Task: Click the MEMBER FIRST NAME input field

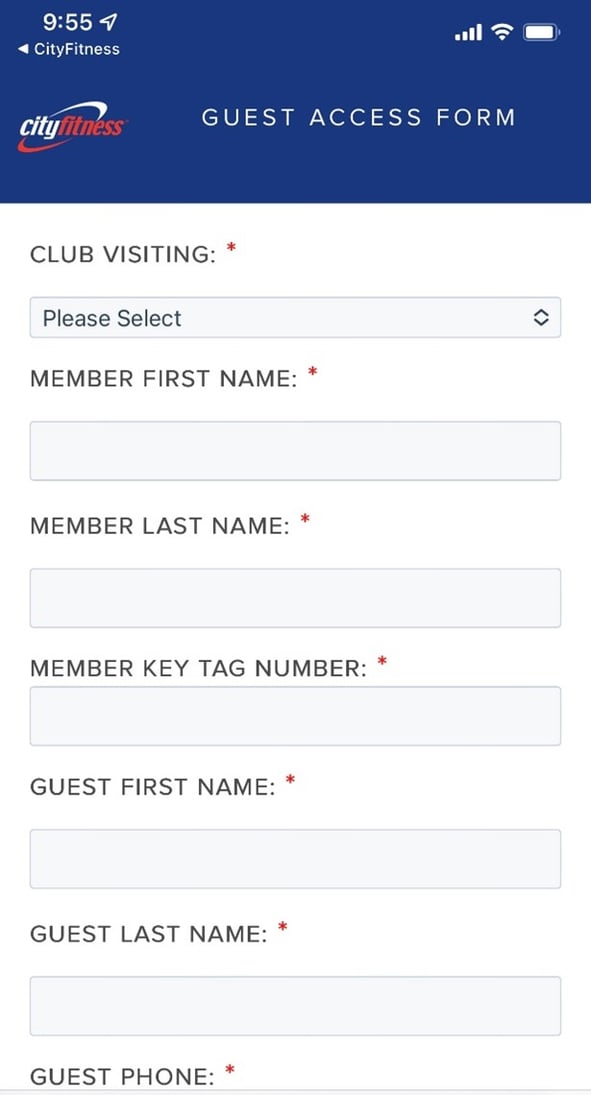Action: (x=295, y=450)
